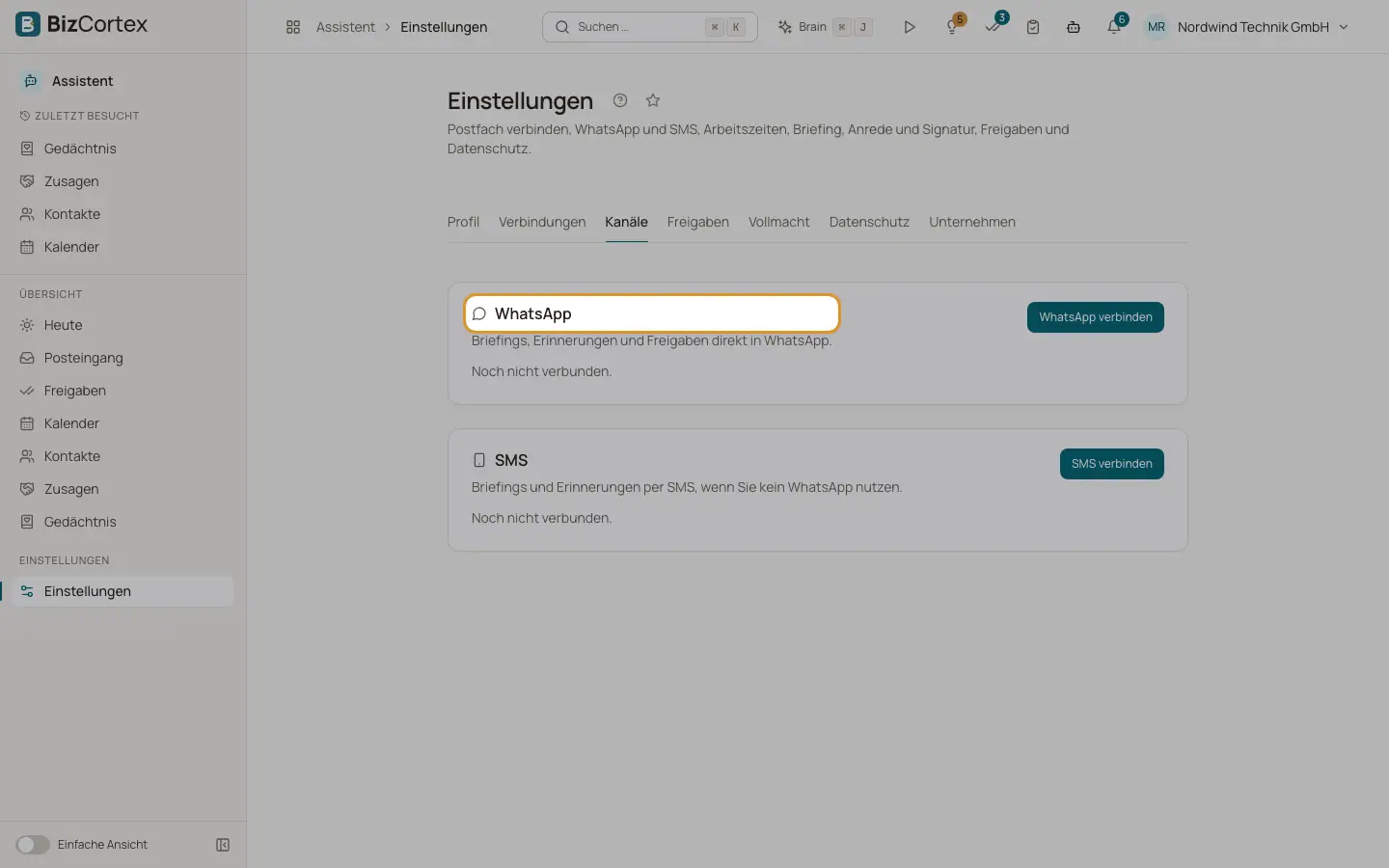Viewport: 1389px width, 868px height.
Task: Open Heute in the Übersicht section
Action: (x=123, y=325)
